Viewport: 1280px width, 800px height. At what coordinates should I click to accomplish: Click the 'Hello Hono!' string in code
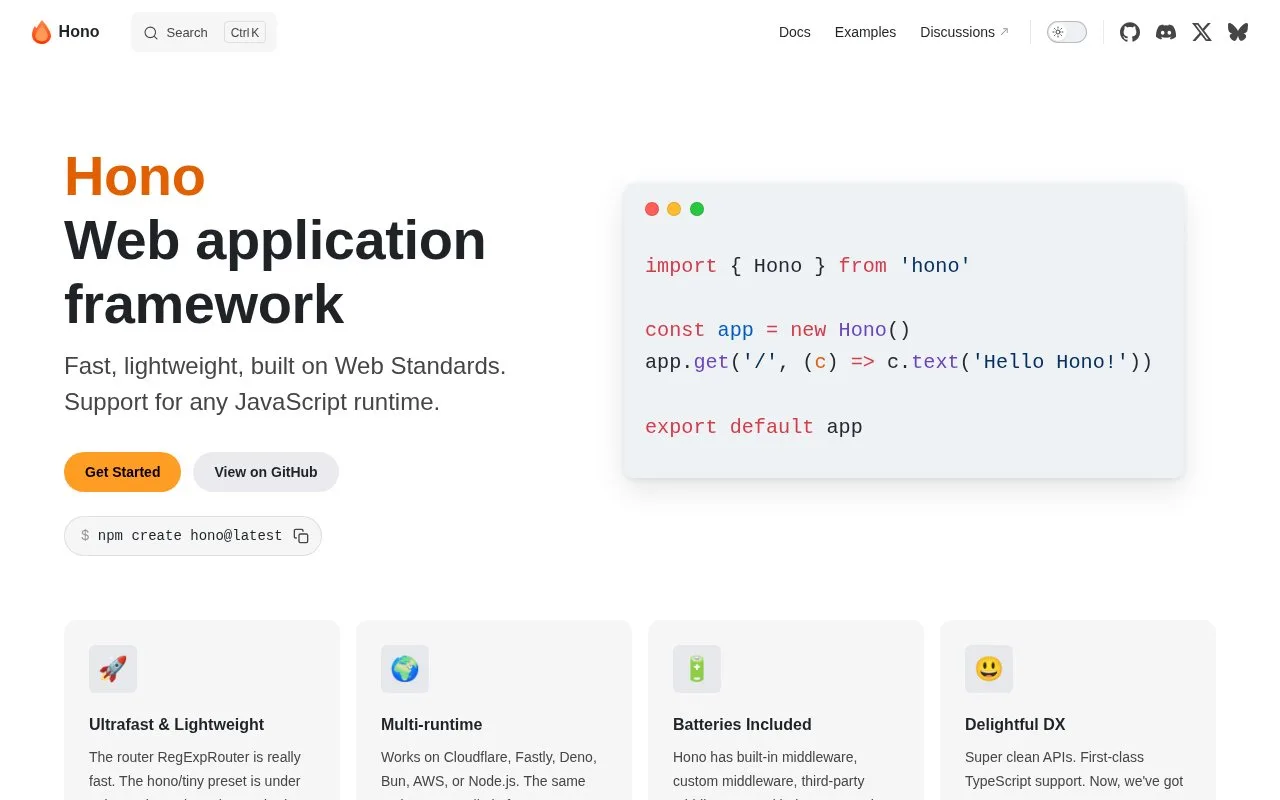pyautogui.click(x=1050, y=362)
